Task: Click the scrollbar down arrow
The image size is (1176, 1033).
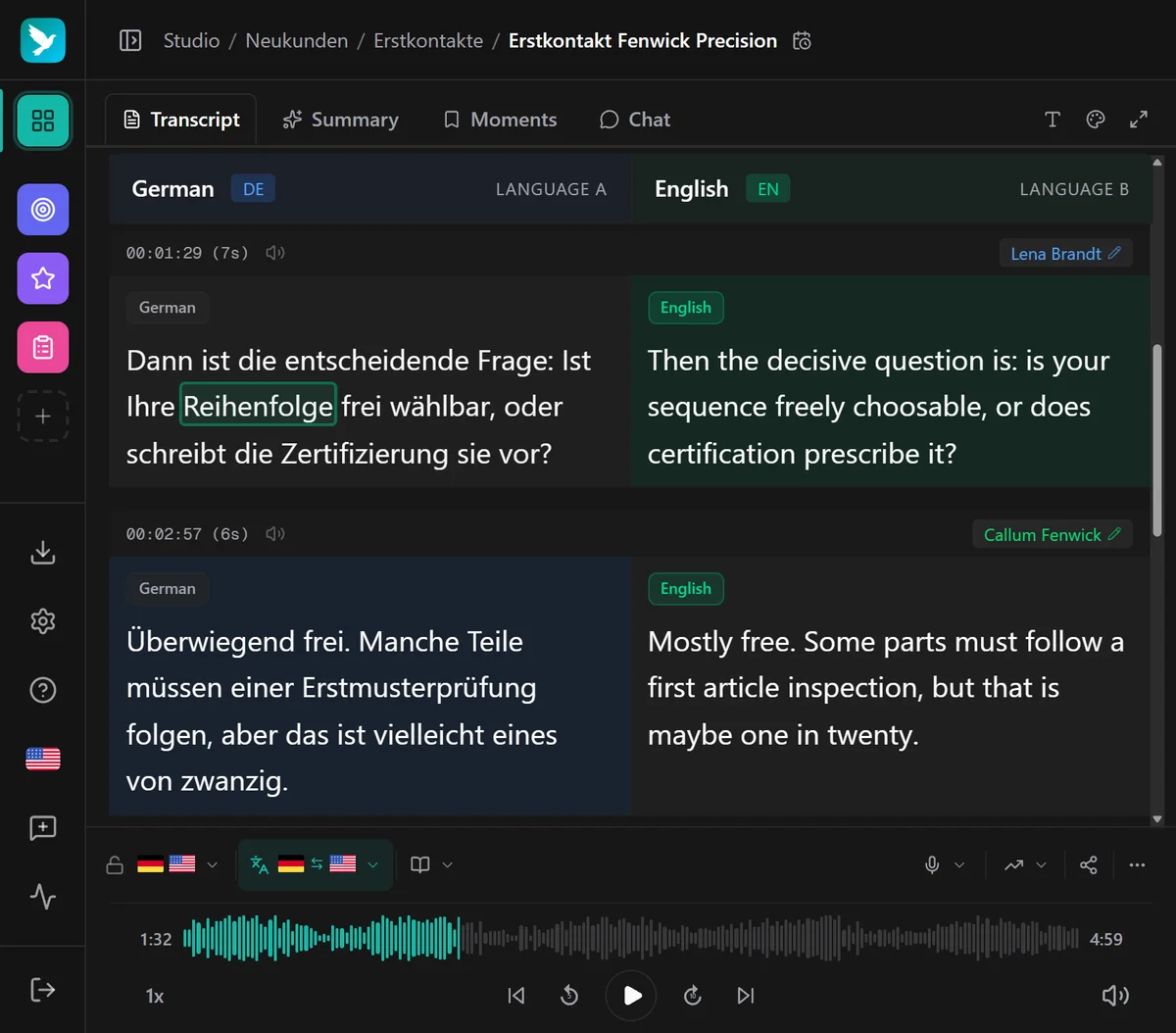Action: click(1157, 818)
